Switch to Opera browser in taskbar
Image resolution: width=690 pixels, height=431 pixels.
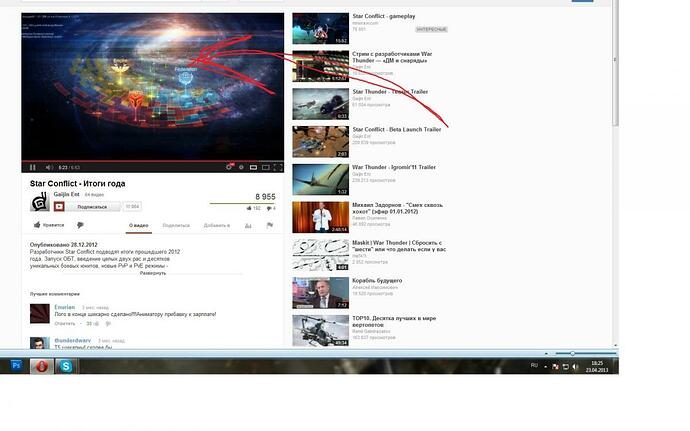coord(42,366)
